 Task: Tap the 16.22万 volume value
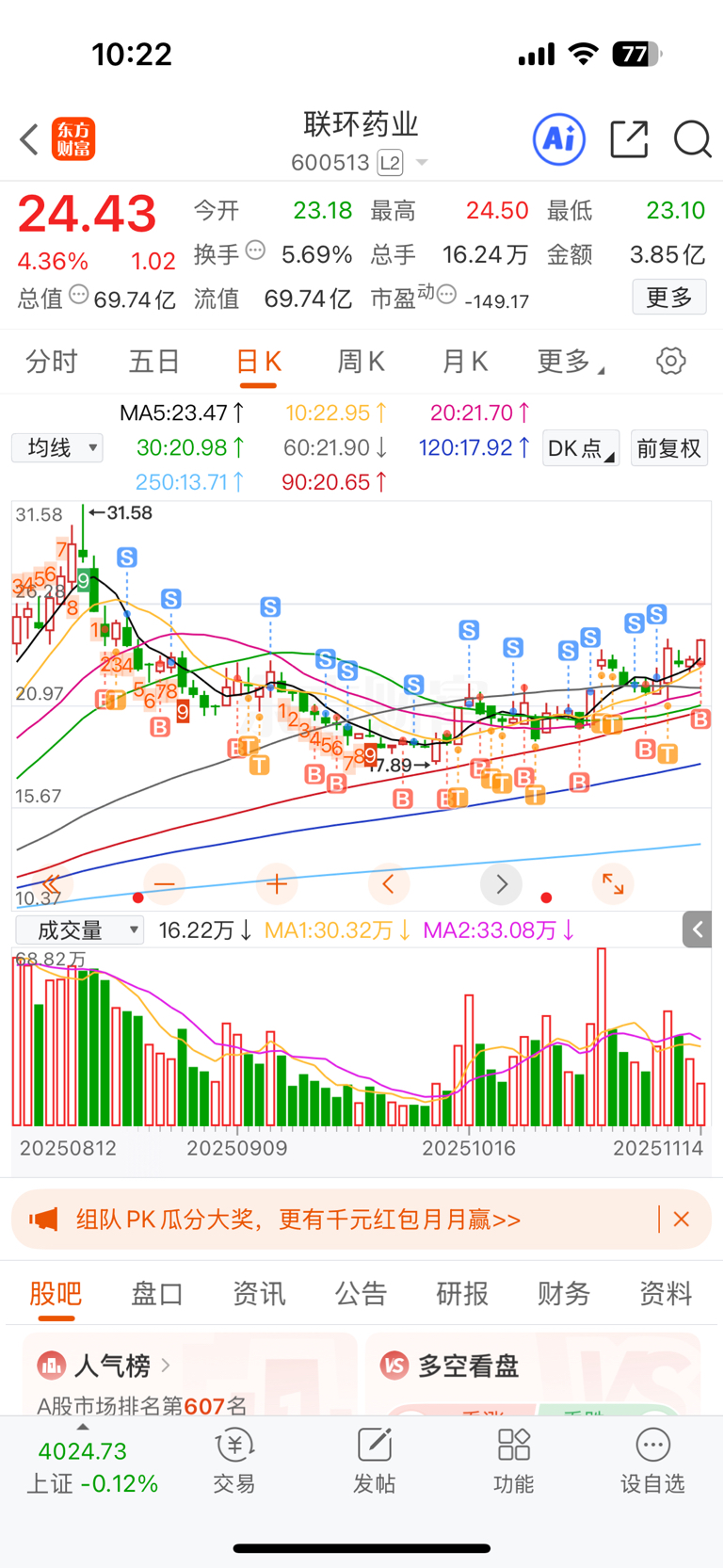(x=205, y=930)
